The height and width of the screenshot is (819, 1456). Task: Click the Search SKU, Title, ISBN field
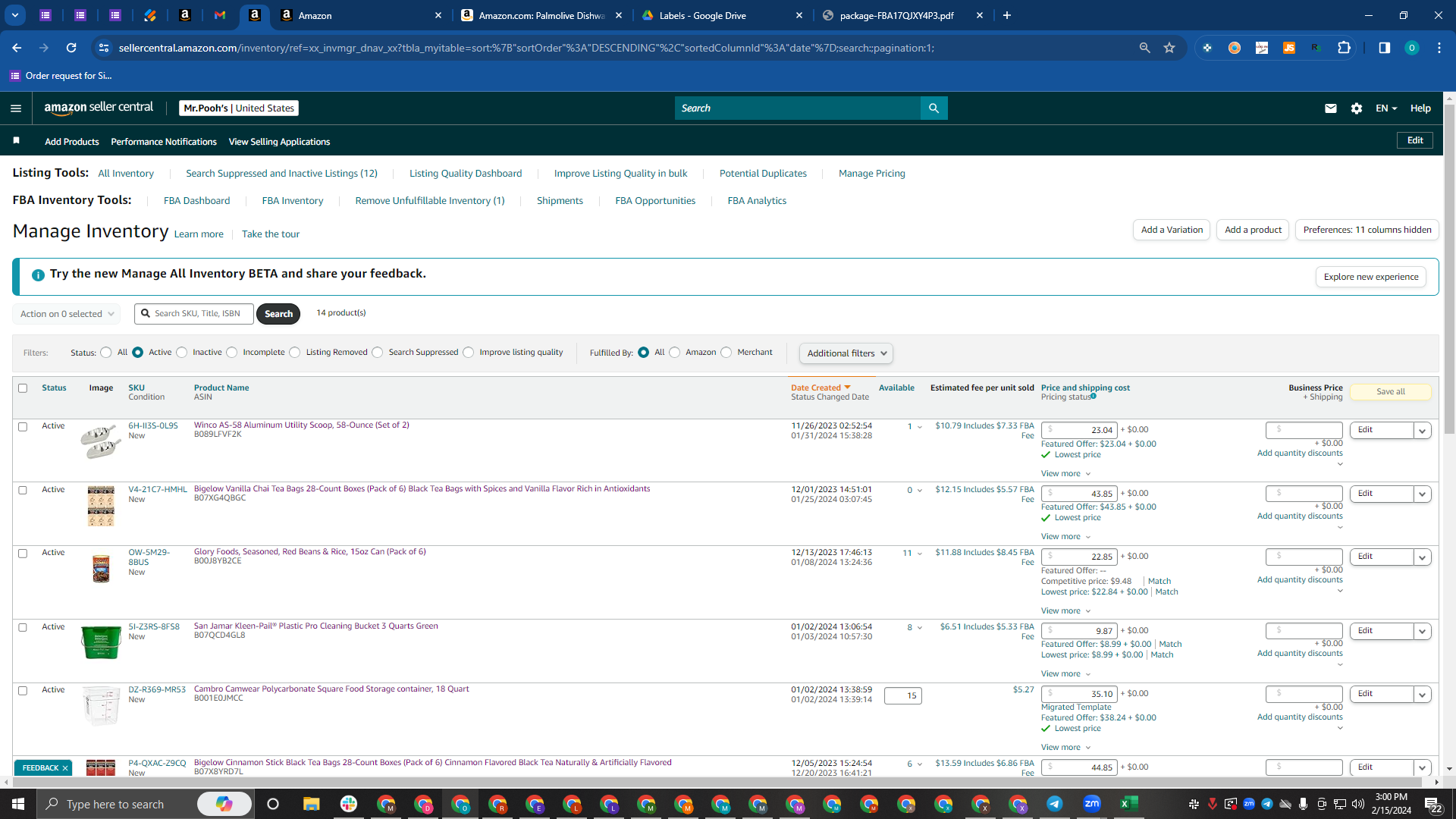194,314
